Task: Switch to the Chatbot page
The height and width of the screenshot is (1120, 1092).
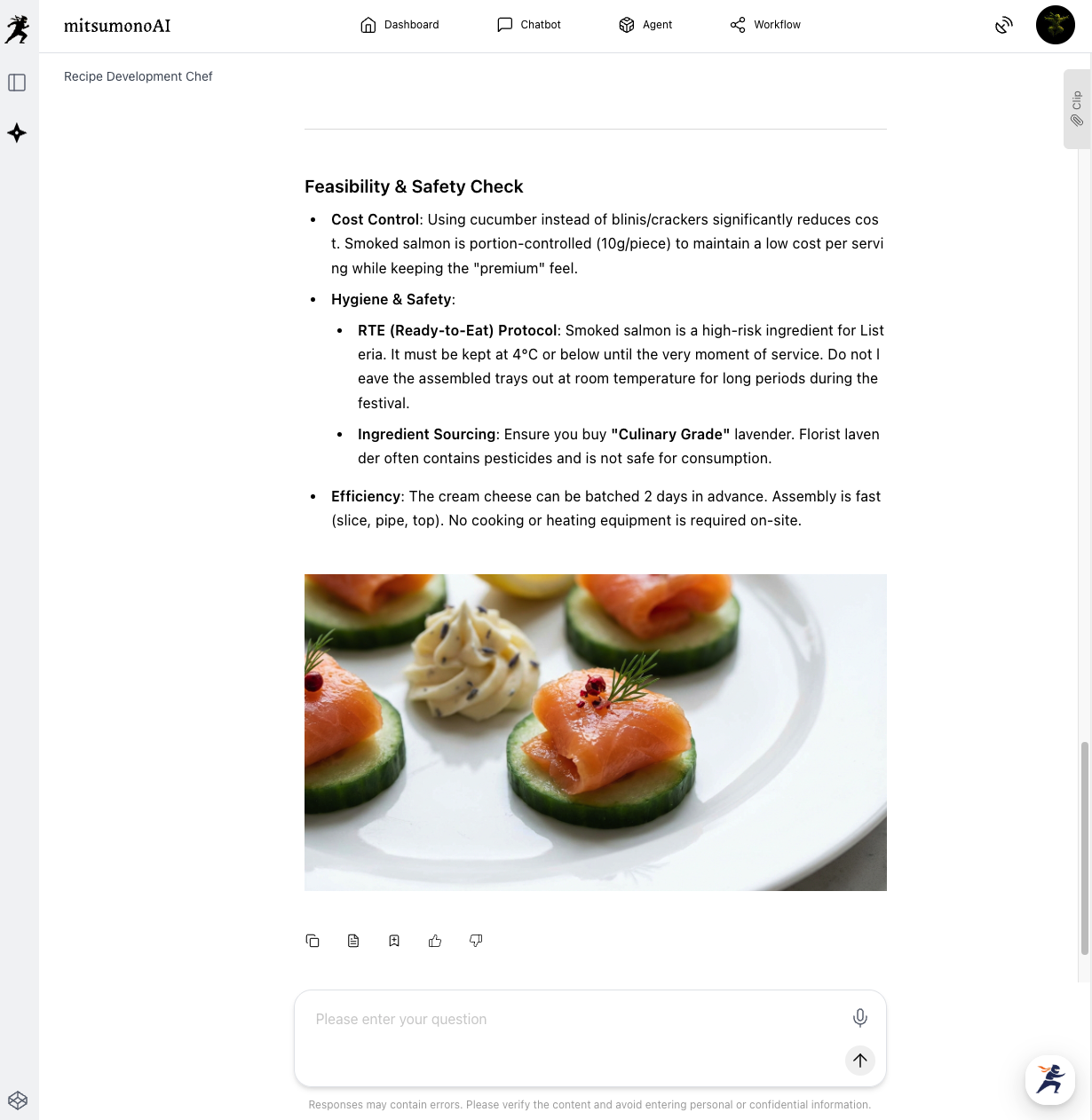Action: tap(529, 25)
